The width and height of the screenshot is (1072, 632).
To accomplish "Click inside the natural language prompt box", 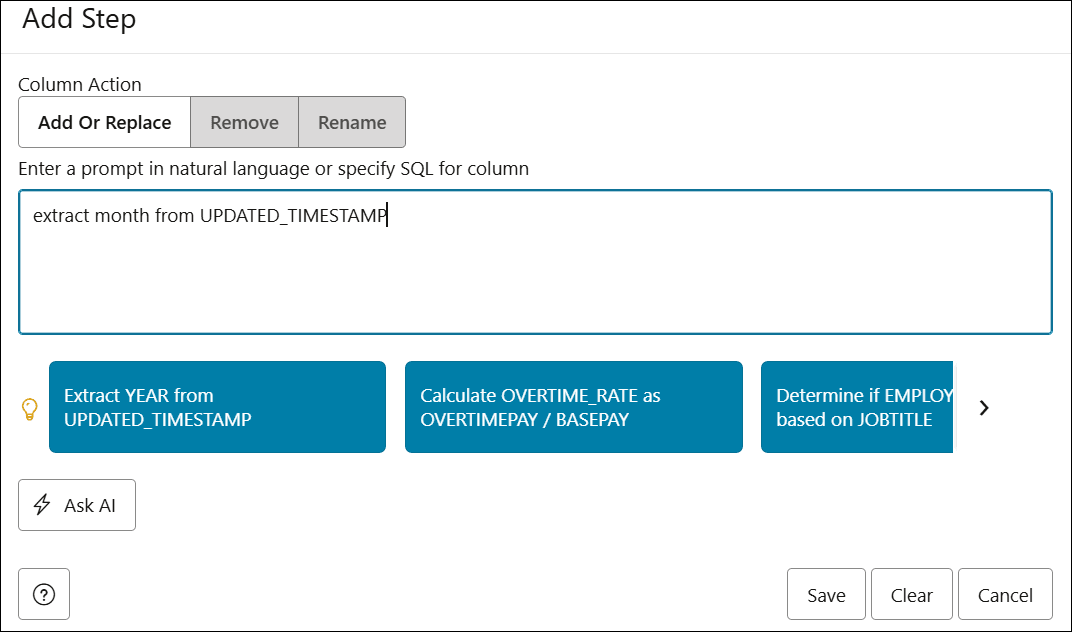I will (535, 260).
